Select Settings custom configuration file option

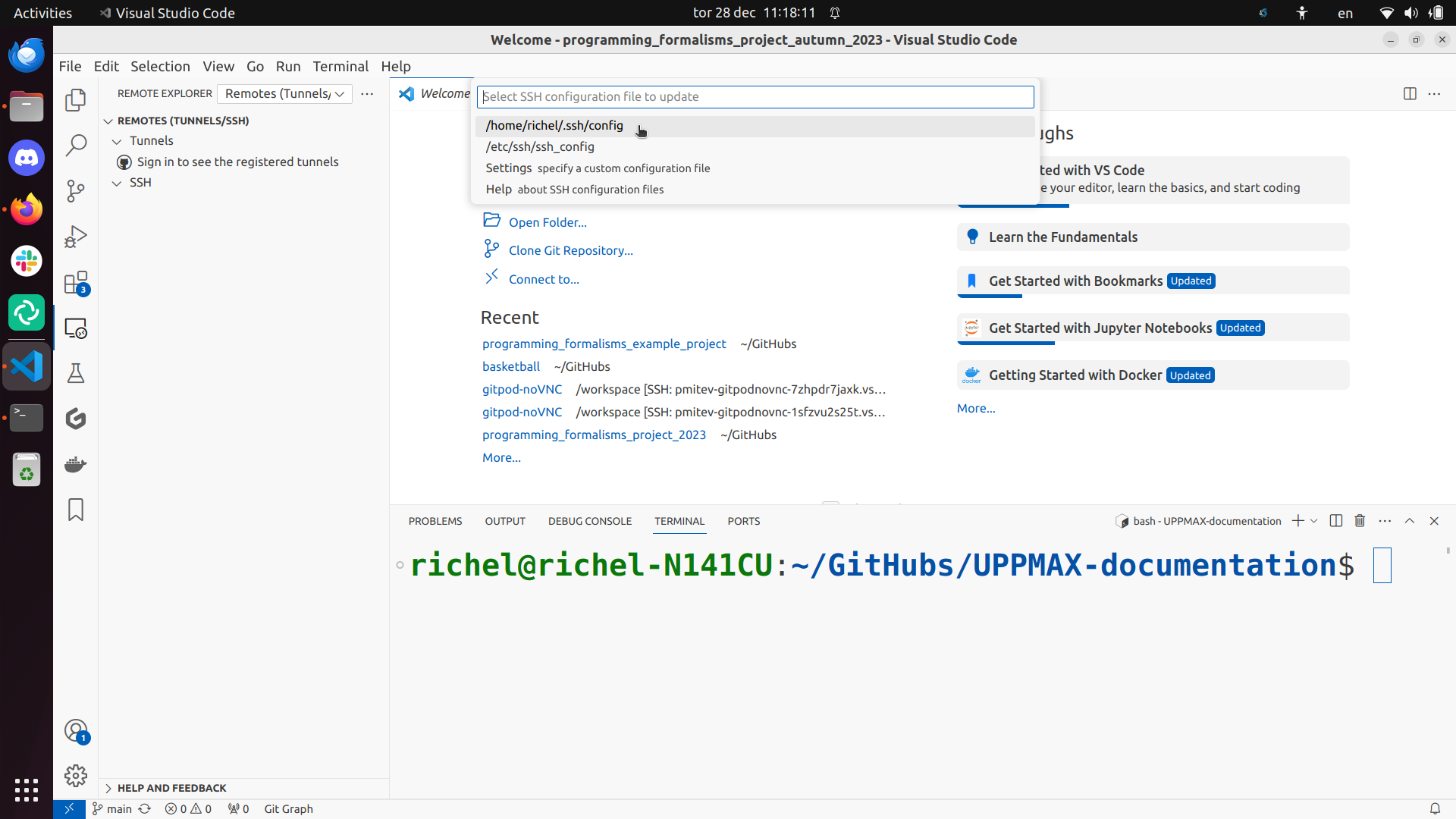(x=755, y=168)
